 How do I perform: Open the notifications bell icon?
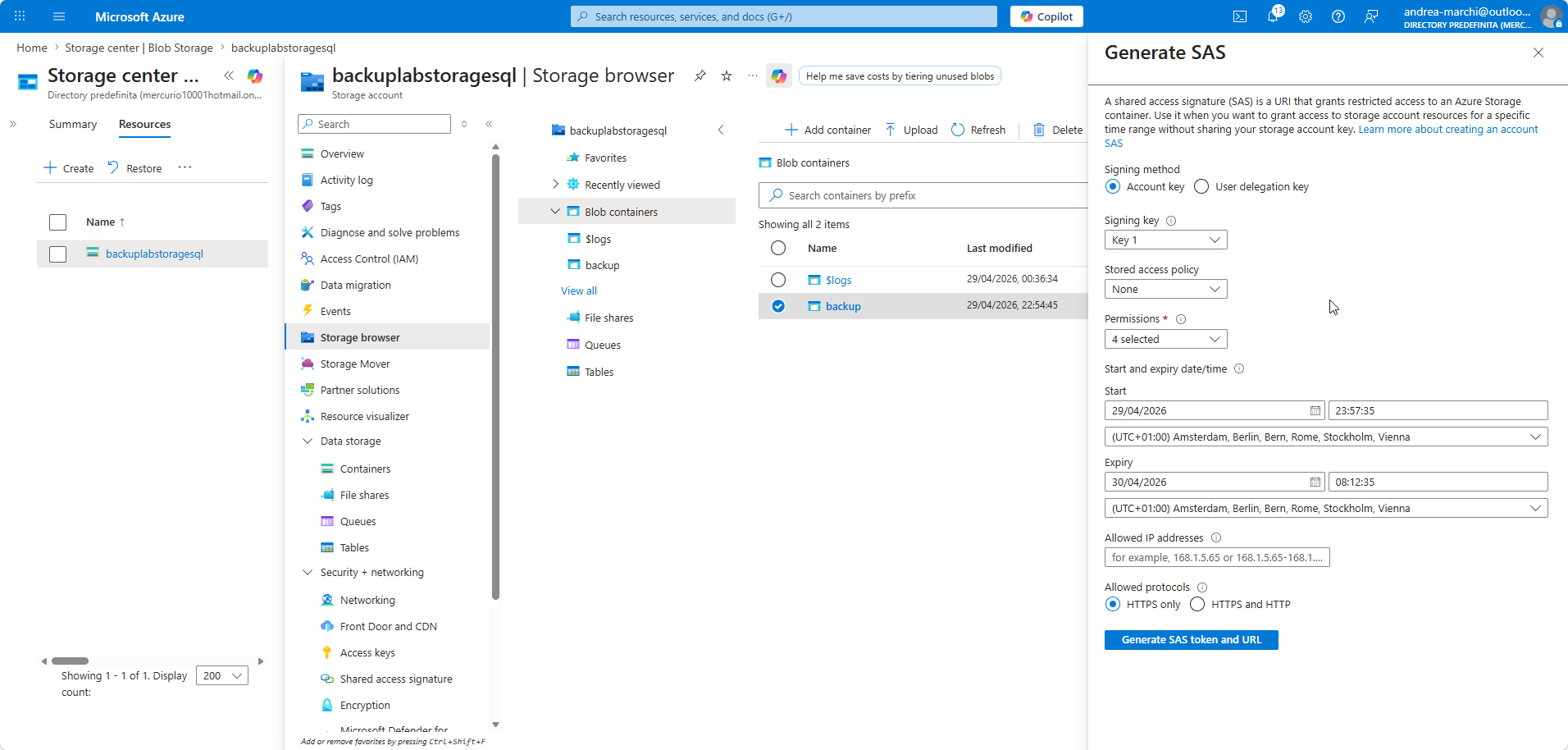pyautogui.click(x=1273, y=16)
